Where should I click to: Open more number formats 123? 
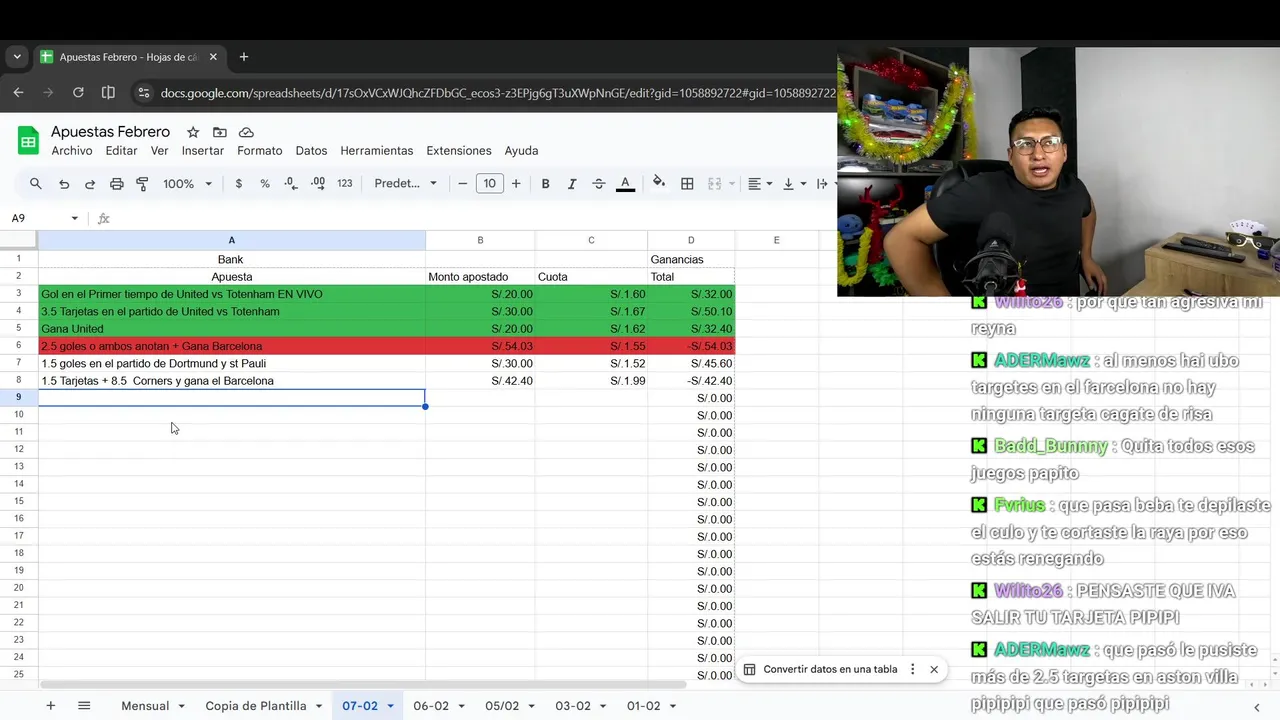[x=345, y=184]
